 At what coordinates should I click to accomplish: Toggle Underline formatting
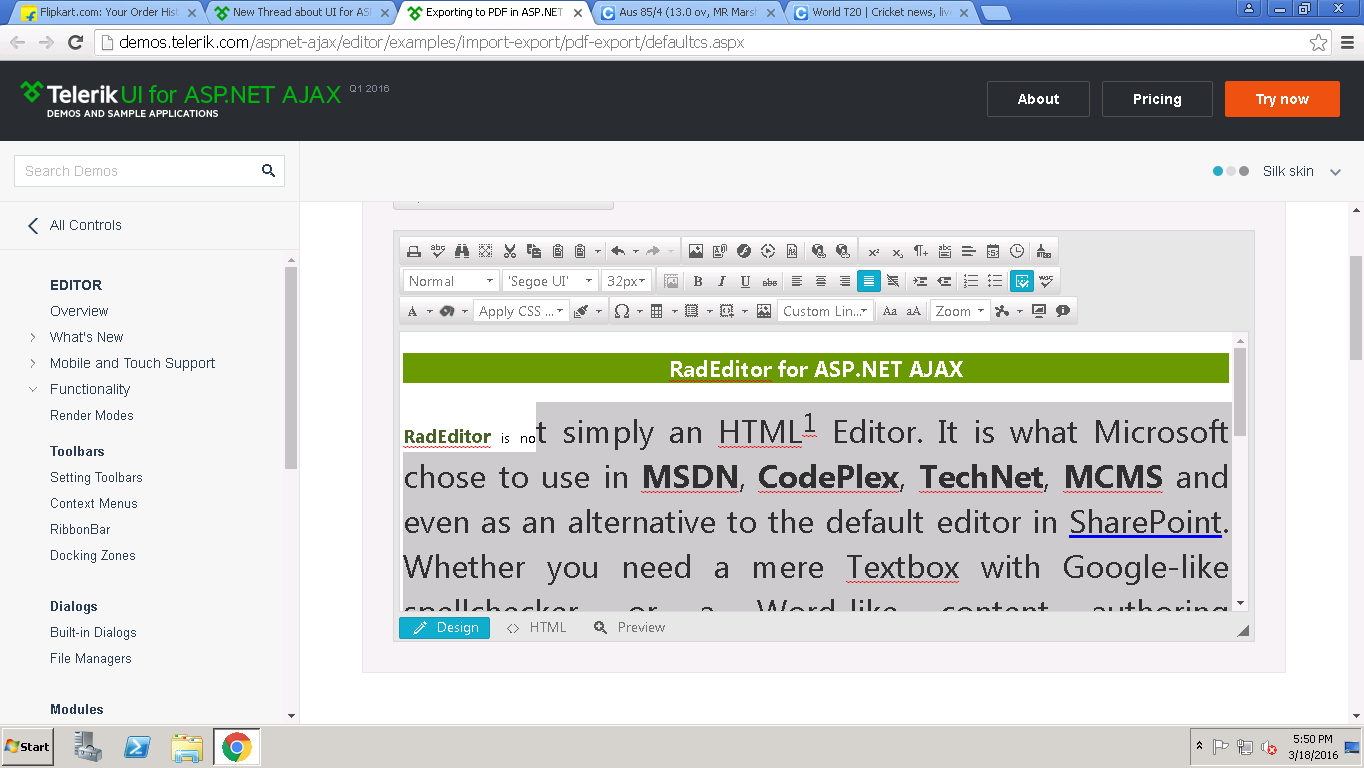[746, 281]
